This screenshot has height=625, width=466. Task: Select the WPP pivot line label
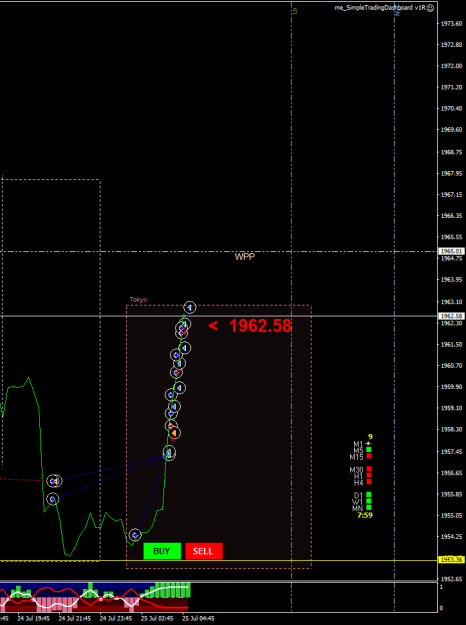tap(244, 257)
